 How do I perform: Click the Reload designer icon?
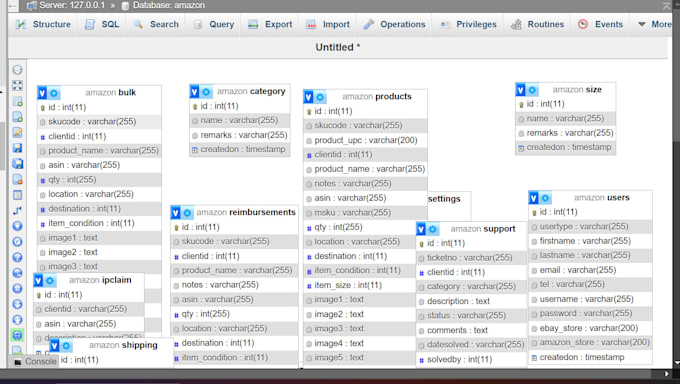point(17,242)
